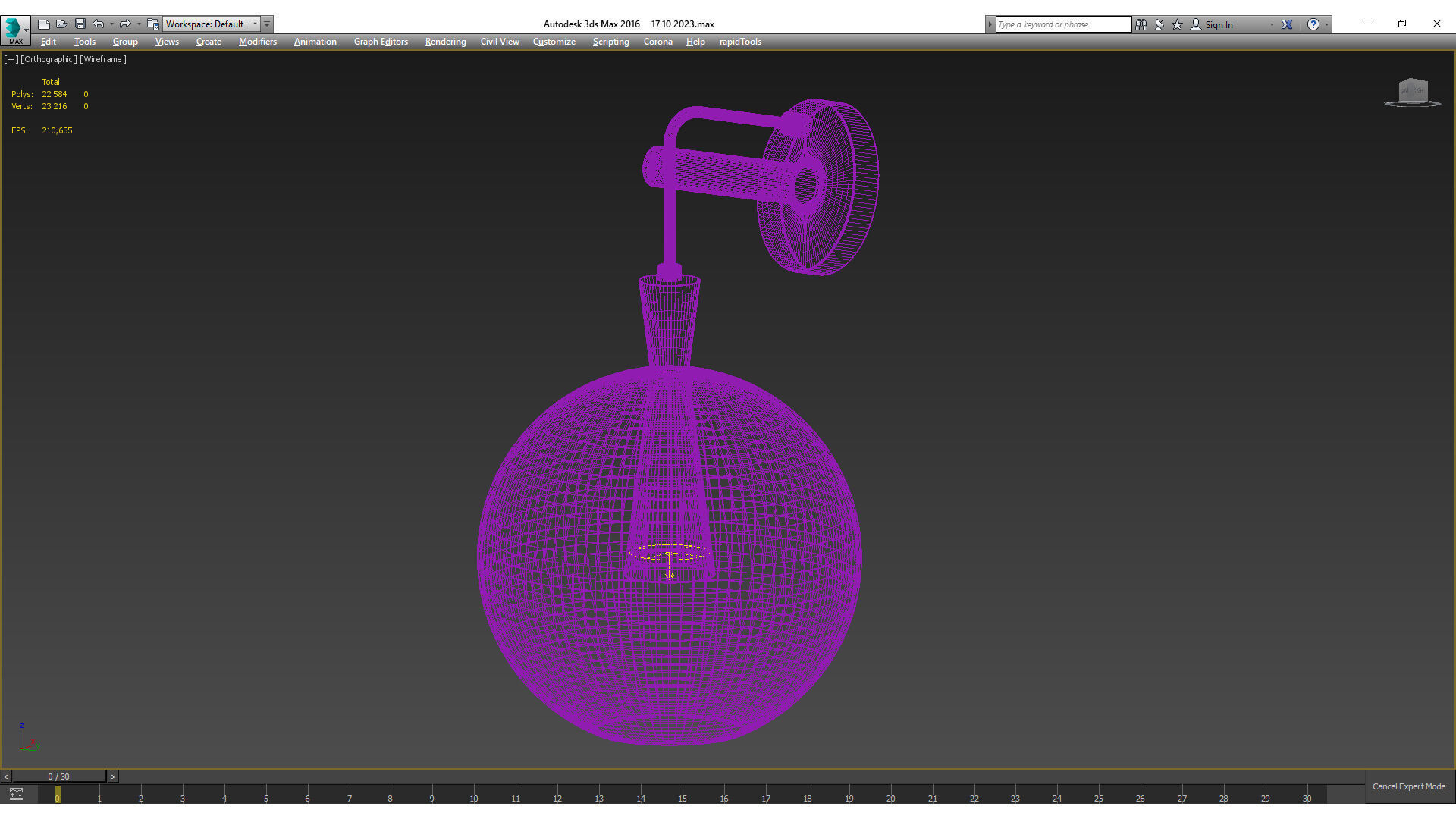This screenshot has width=1456, height=819.
Task: Open the Customize menu
Action: point(554,42)
